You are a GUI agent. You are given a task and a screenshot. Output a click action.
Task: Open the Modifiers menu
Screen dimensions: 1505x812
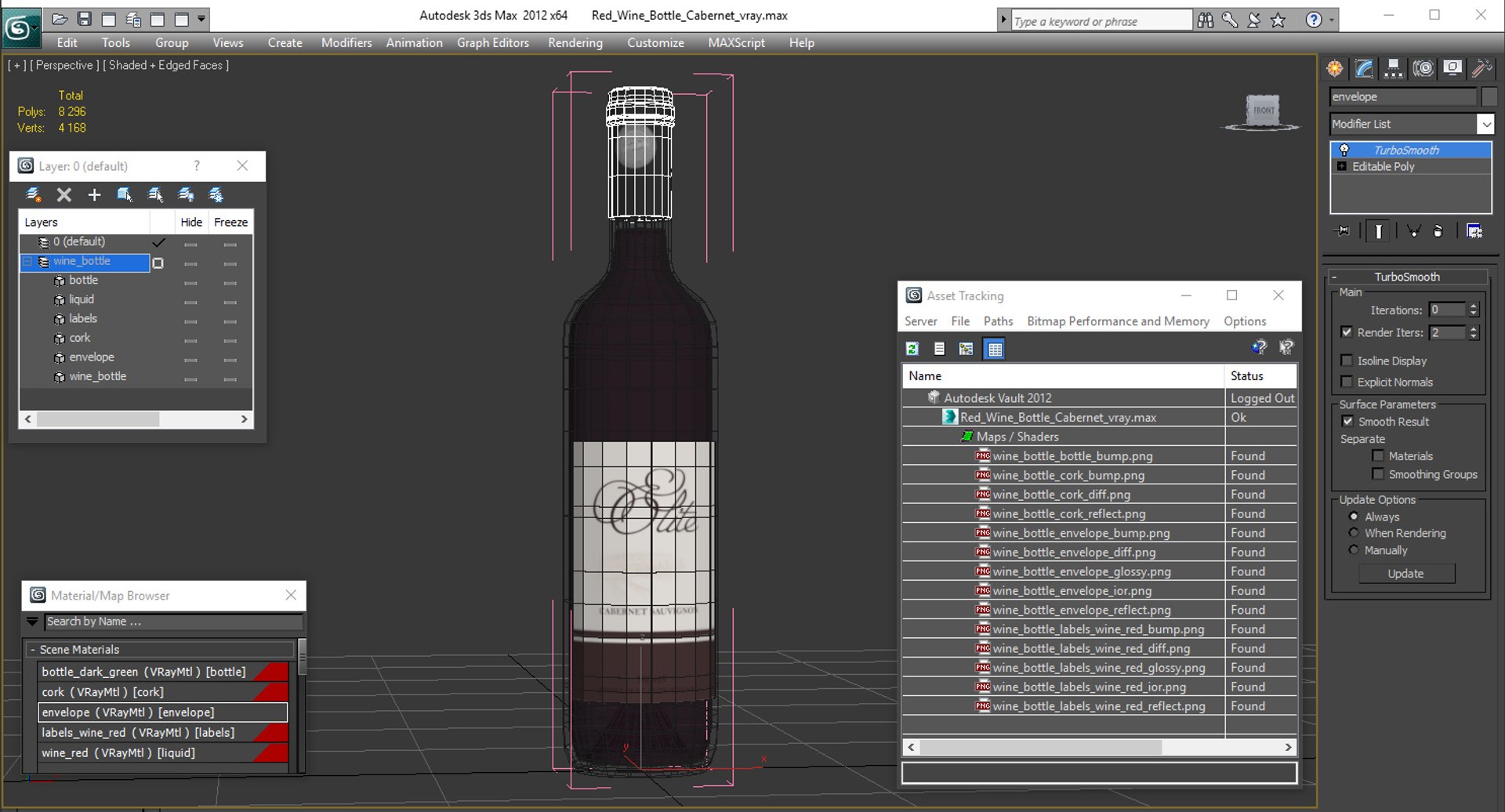pyautogui.click(x=346, y=43)
